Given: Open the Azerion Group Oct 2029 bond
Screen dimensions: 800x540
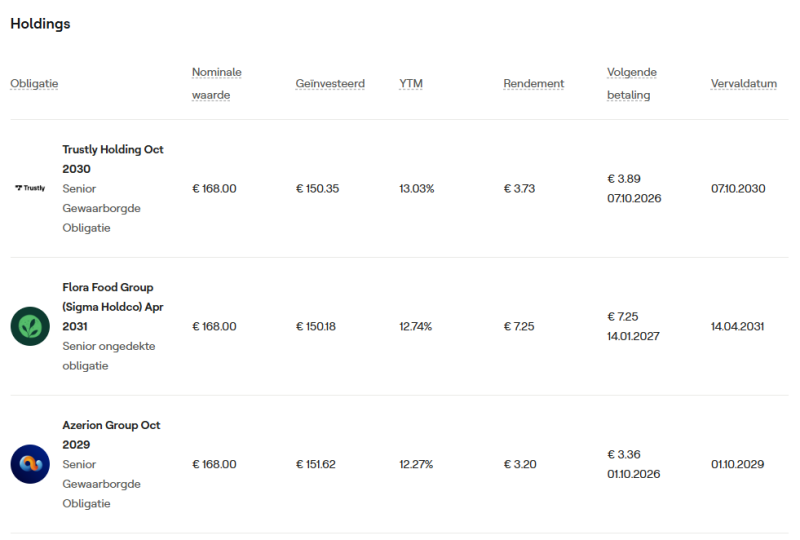Looking at the screenshot, I should click(x=111, y=434).
